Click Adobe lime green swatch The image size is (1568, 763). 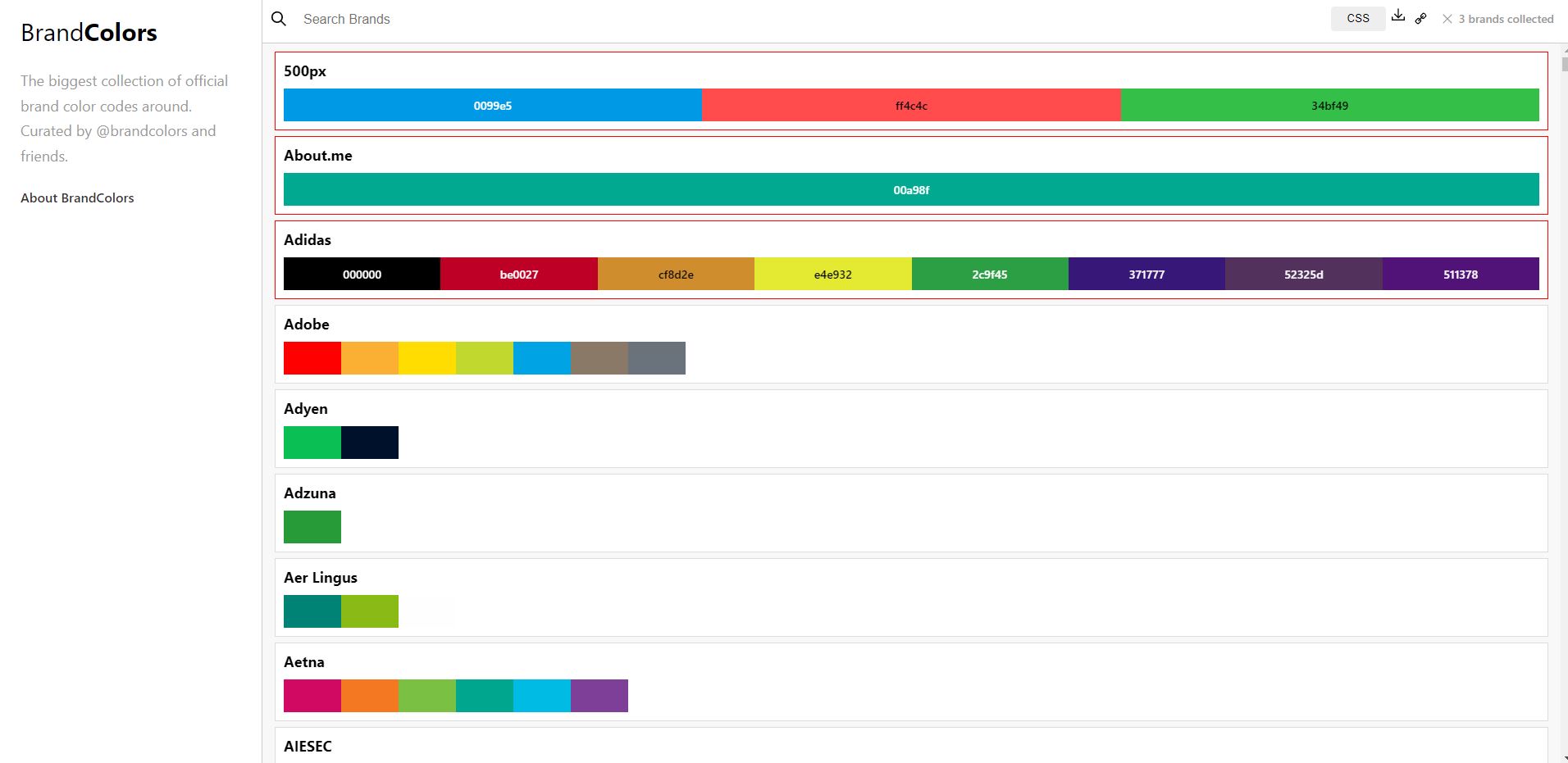(x=485, y=358)
